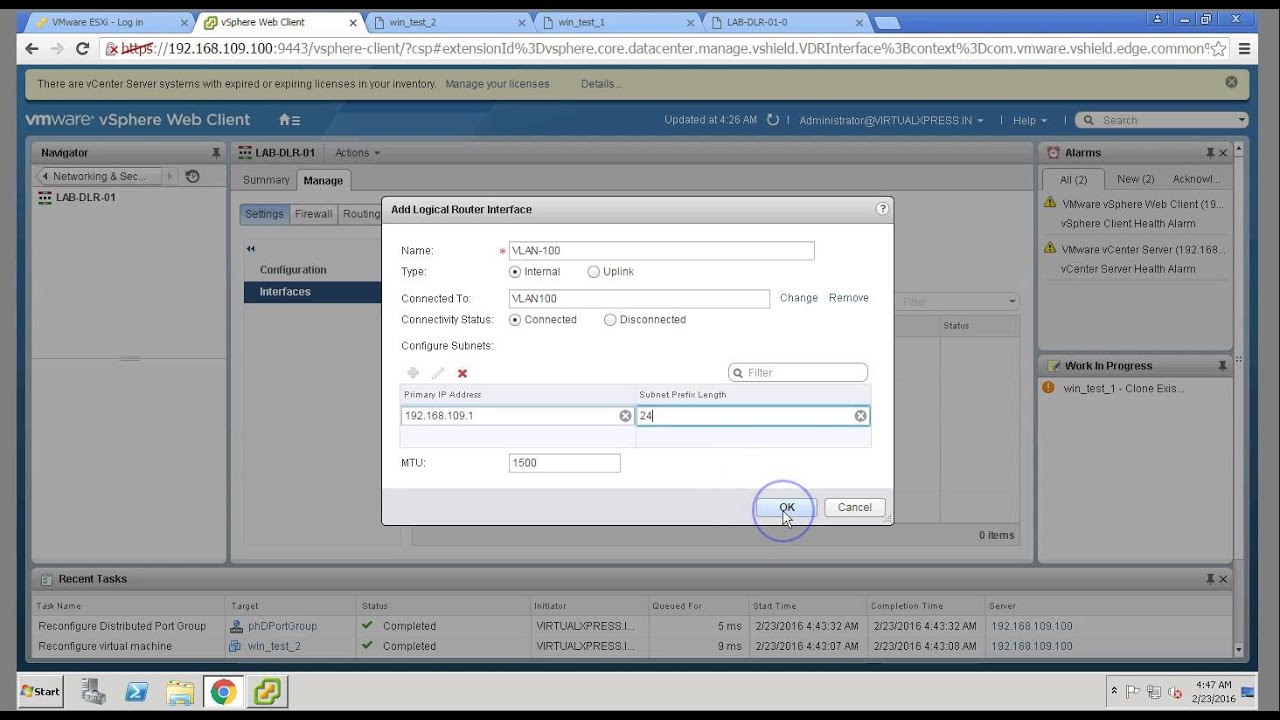
Task: Select the Settings sub-tab
Action: 264,214
